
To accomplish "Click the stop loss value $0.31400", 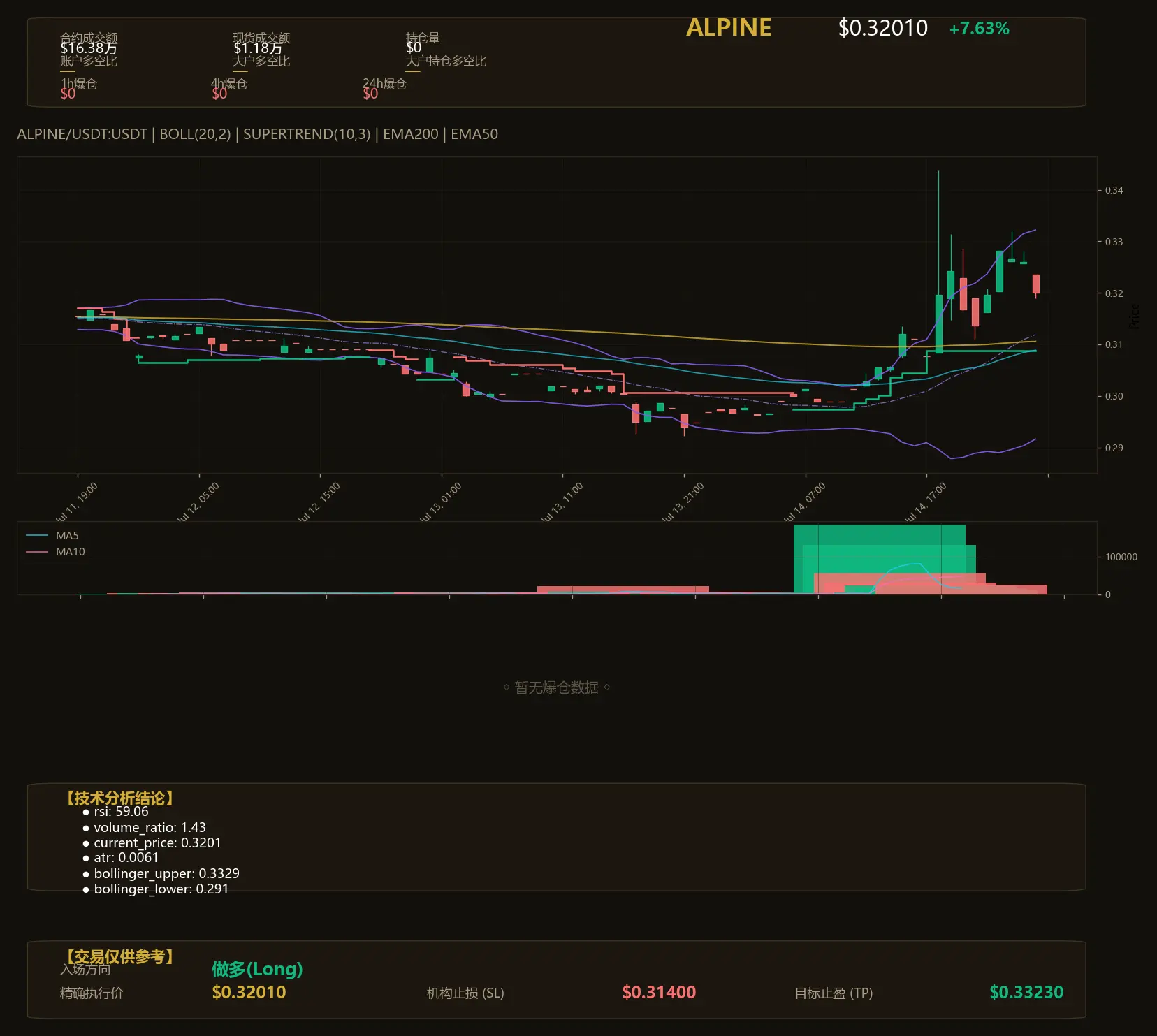I will [659, 992].
